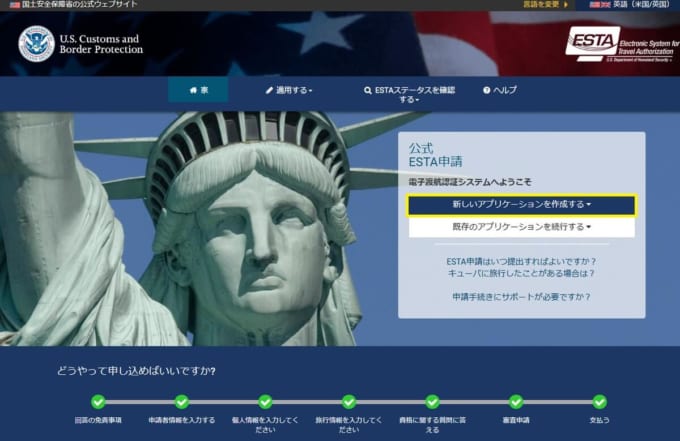680x441 pixels.
Task: Open the 適用する dropdown menu
Action: click(x=289, y=90)
